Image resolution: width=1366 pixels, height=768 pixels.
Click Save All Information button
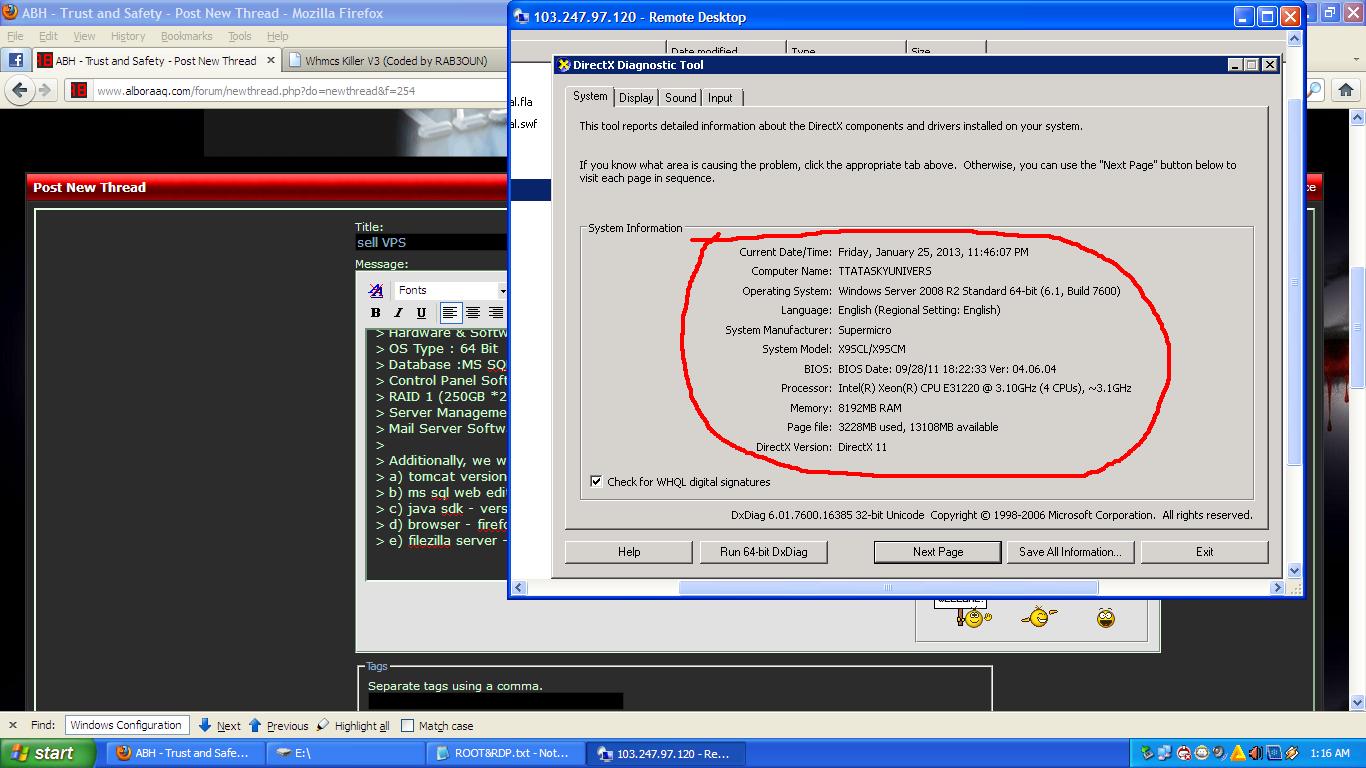coord(1070,552)
